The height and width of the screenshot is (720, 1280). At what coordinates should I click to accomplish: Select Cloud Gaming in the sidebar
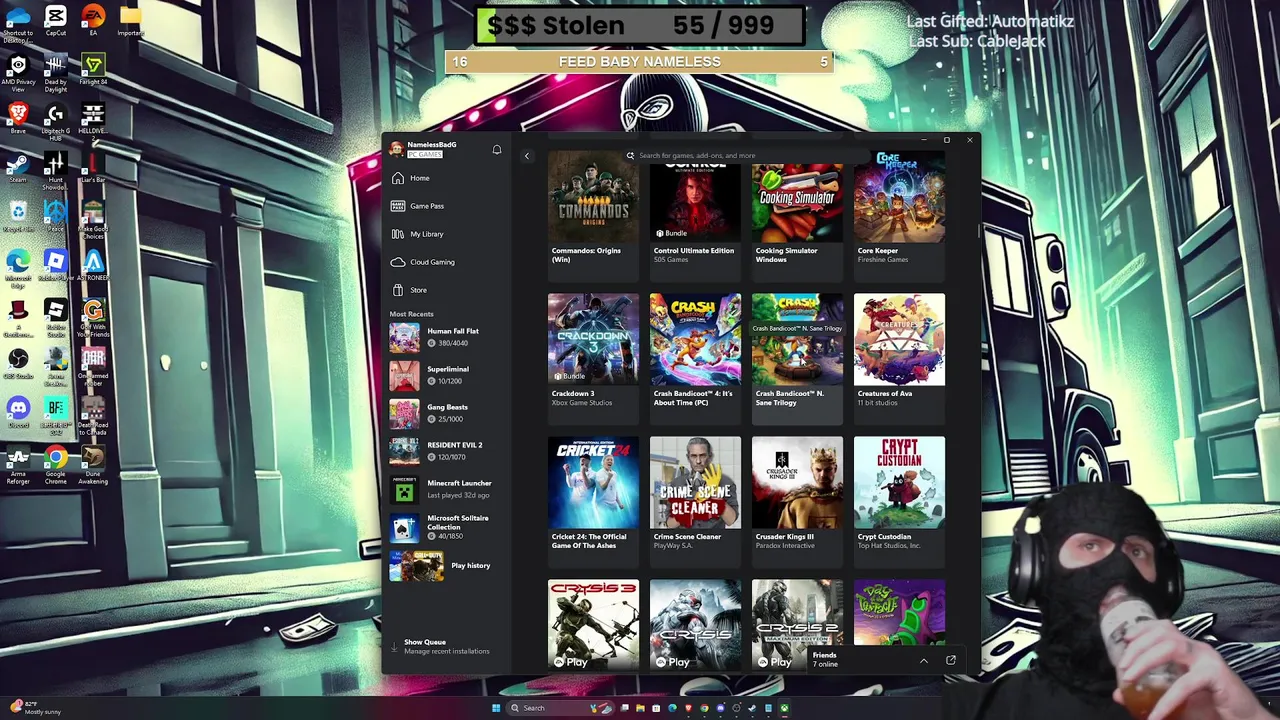click(x=448, y=262)
